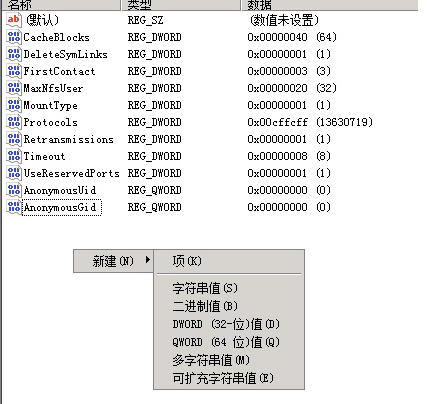Select the AnonymousGid value name
Screen dimensions: 427x404
click(61, 207)
